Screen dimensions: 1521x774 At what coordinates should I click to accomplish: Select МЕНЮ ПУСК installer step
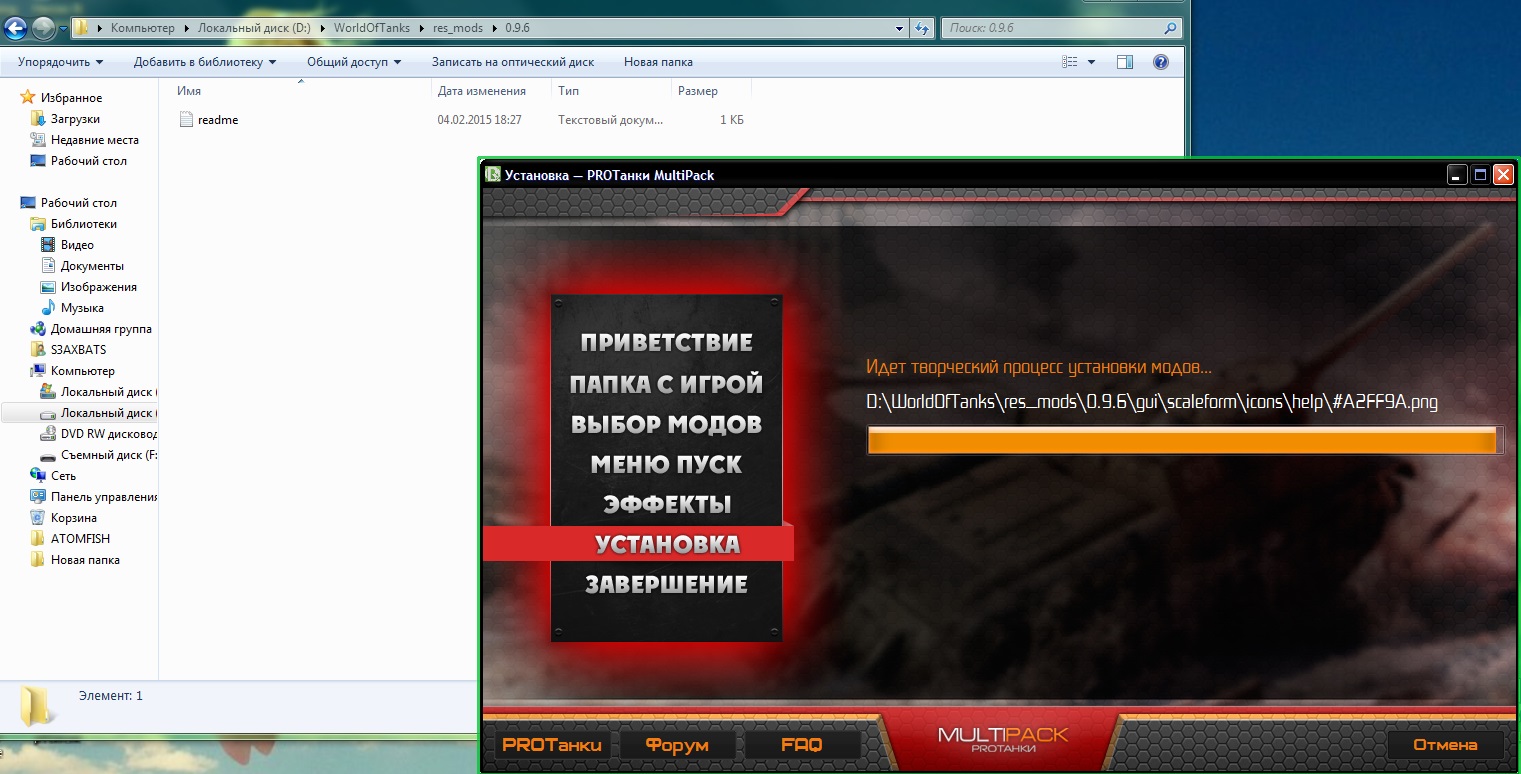666,464
